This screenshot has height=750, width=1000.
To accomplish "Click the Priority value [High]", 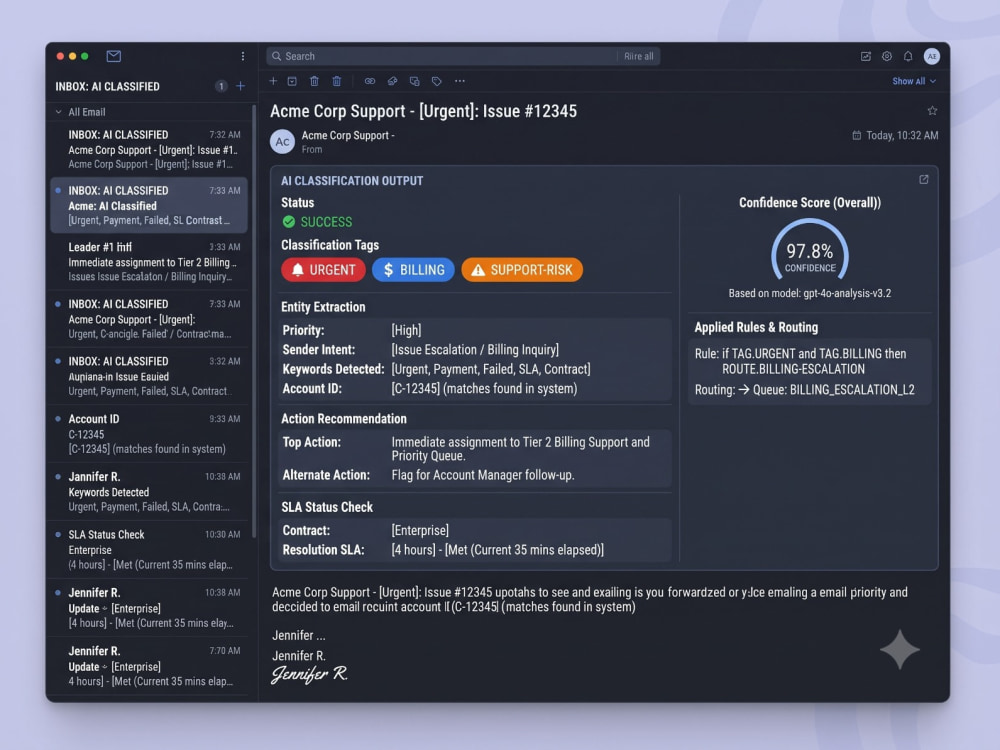I will pyautogui.click(x=406, y=330).
